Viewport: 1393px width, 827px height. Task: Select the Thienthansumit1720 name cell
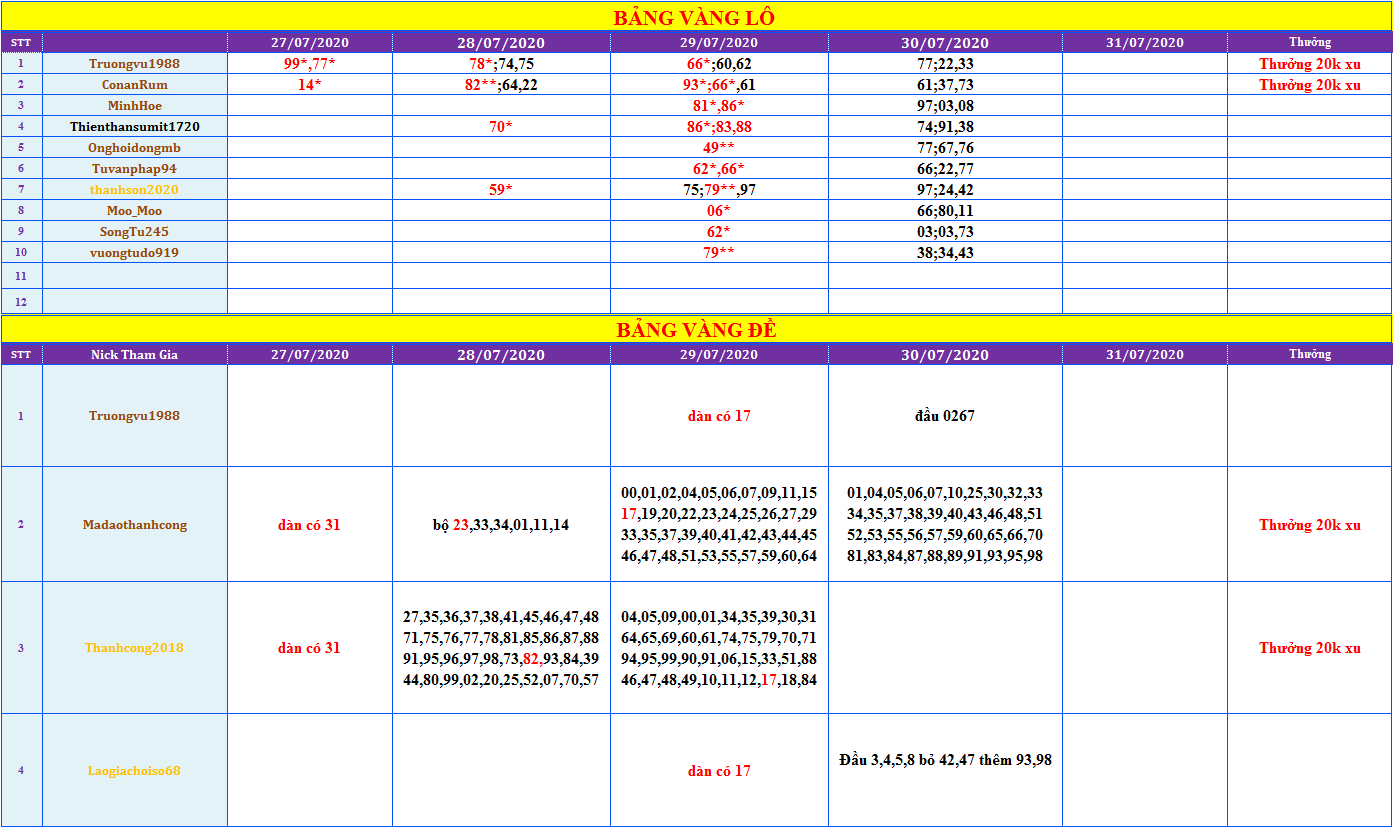[134, 126]
